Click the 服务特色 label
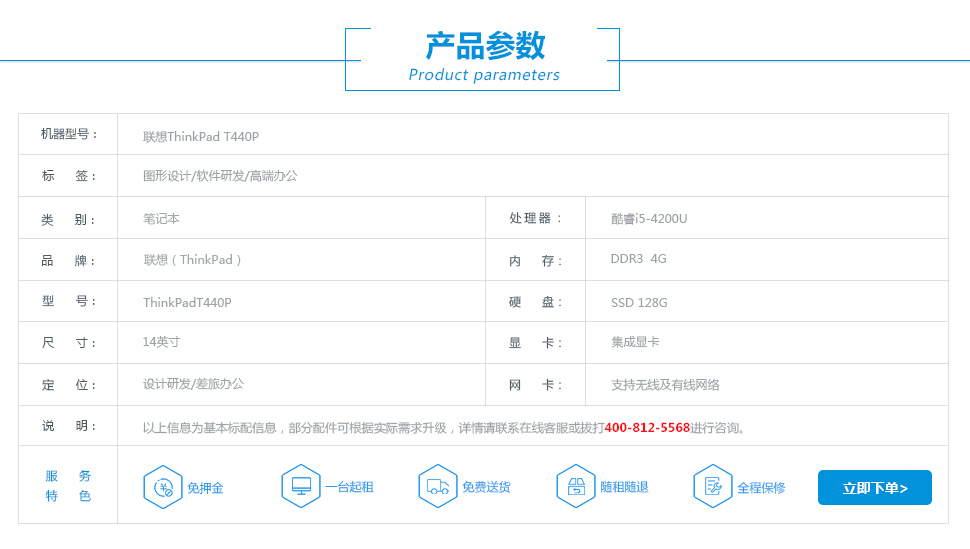 pos(68,486)
